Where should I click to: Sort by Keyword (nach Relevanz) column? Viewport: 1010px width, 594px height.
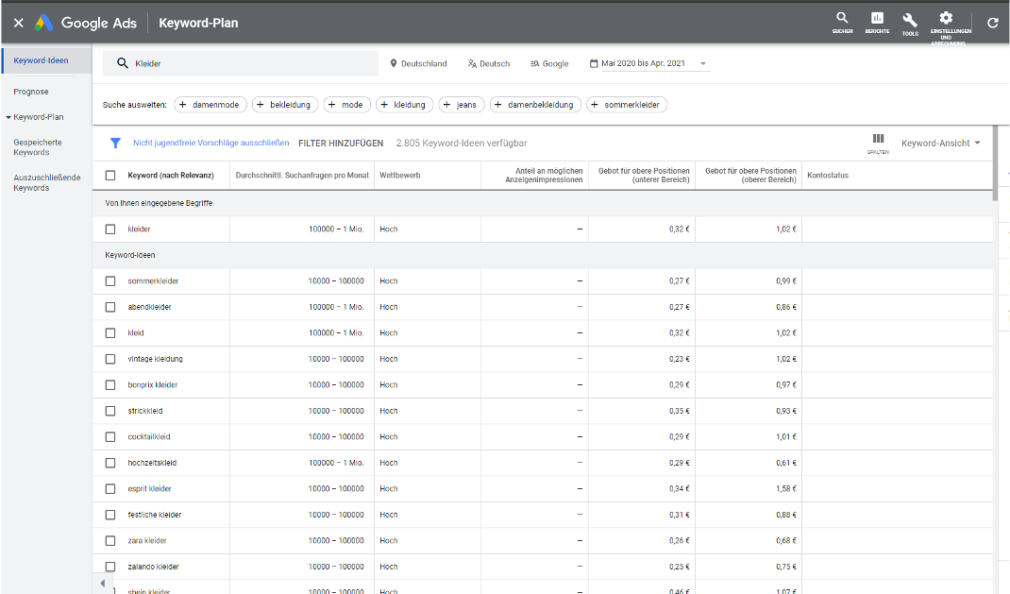point(171,175)
